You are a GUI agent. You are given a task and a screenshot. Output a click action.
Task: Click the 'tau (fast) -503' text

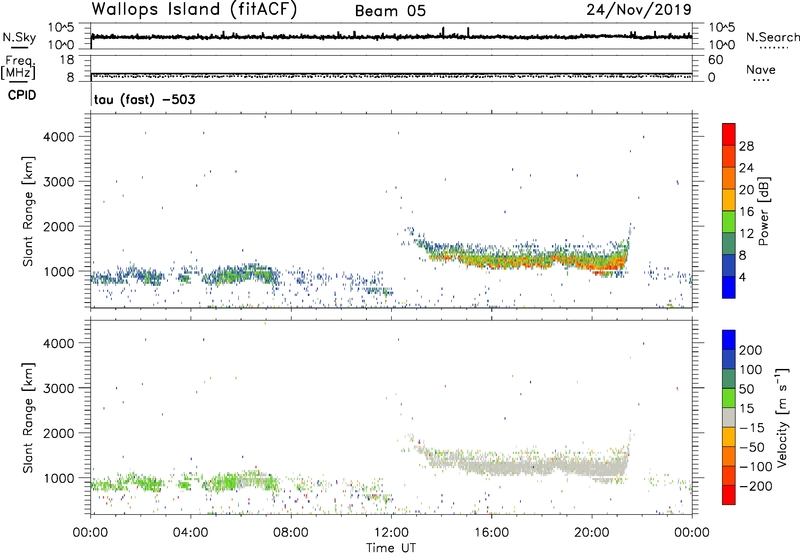[x=144, y=99]
